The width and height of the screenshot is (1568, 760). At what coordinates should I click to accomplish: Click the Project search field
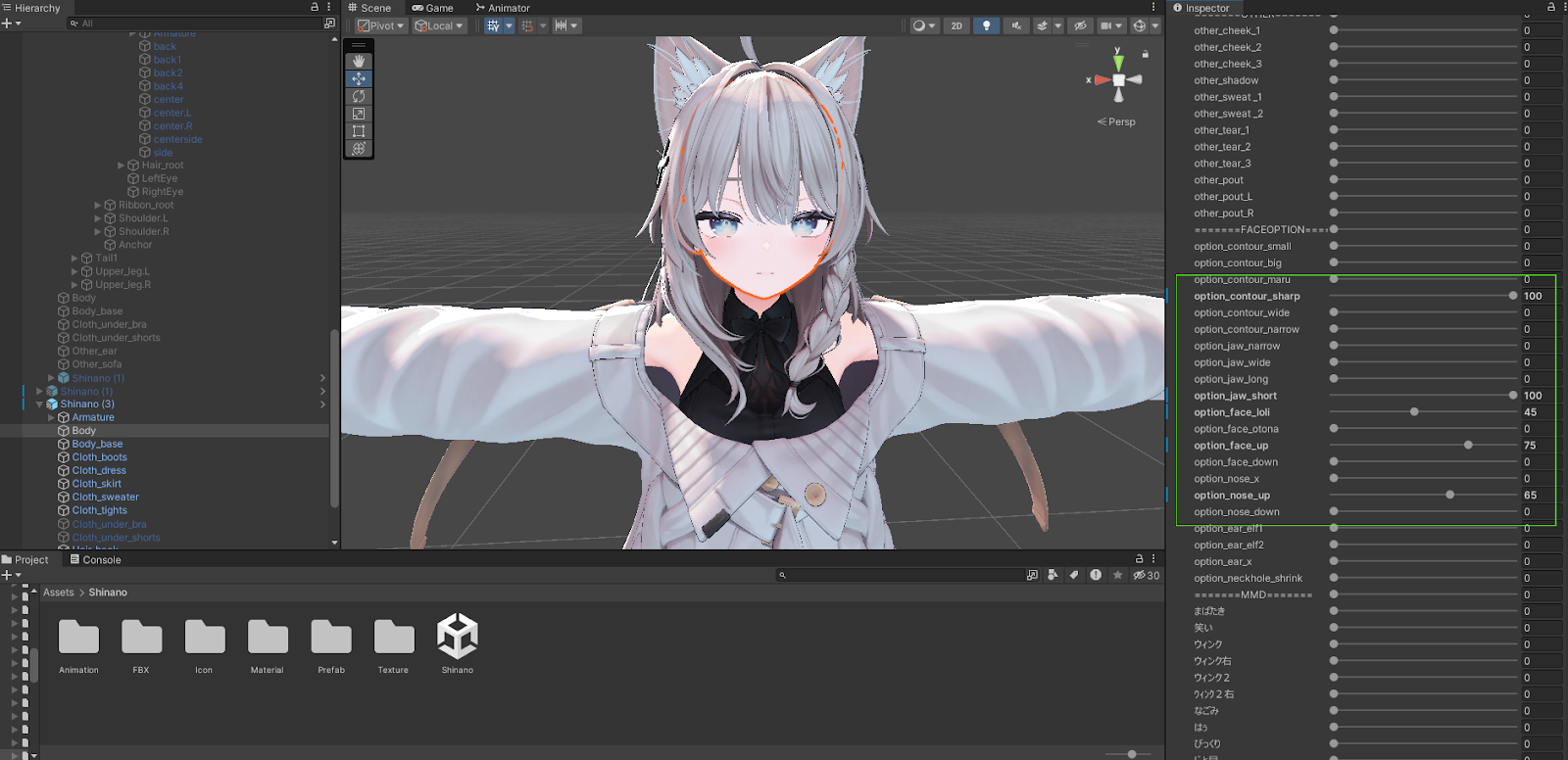tap(899, 575)
